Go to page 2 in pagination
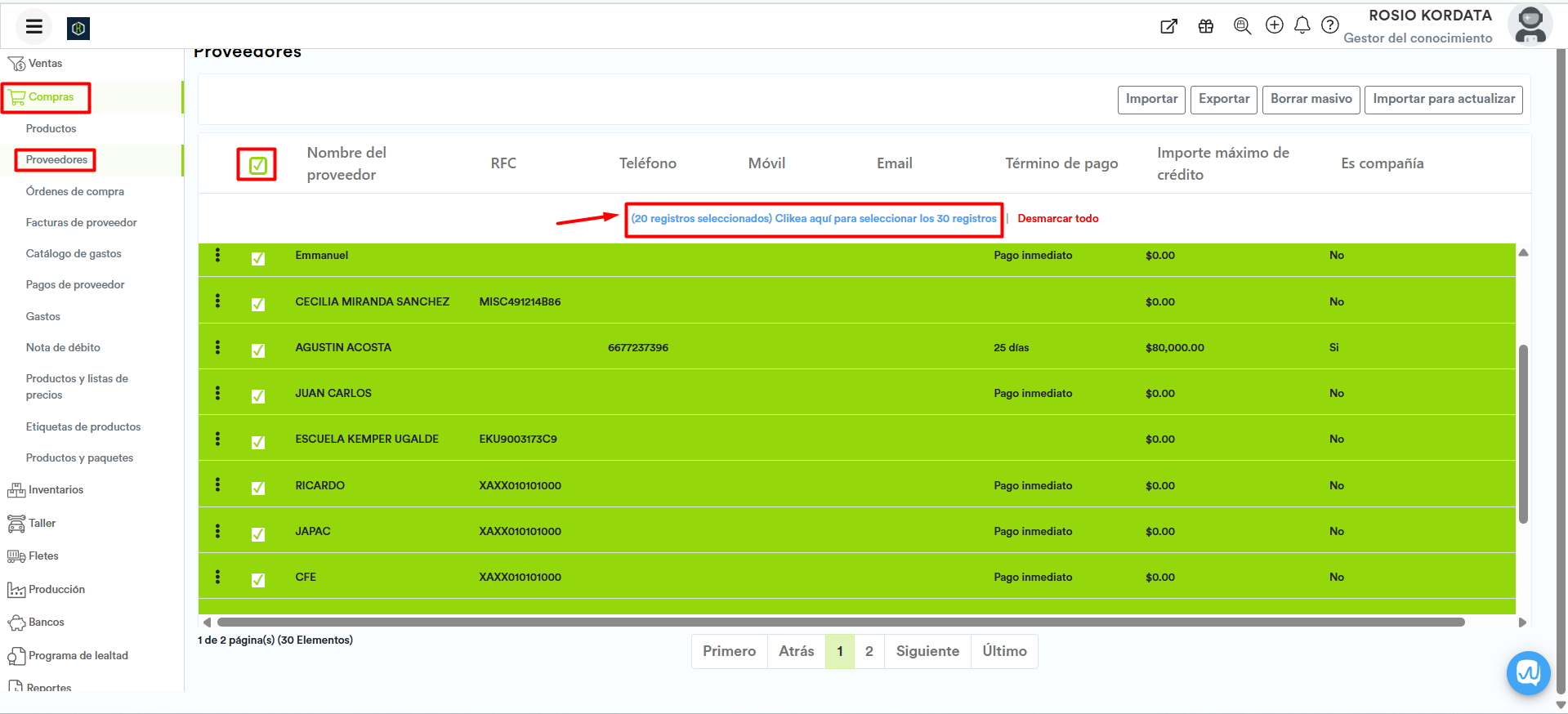1568x714 pixels. tap(869, 651)
